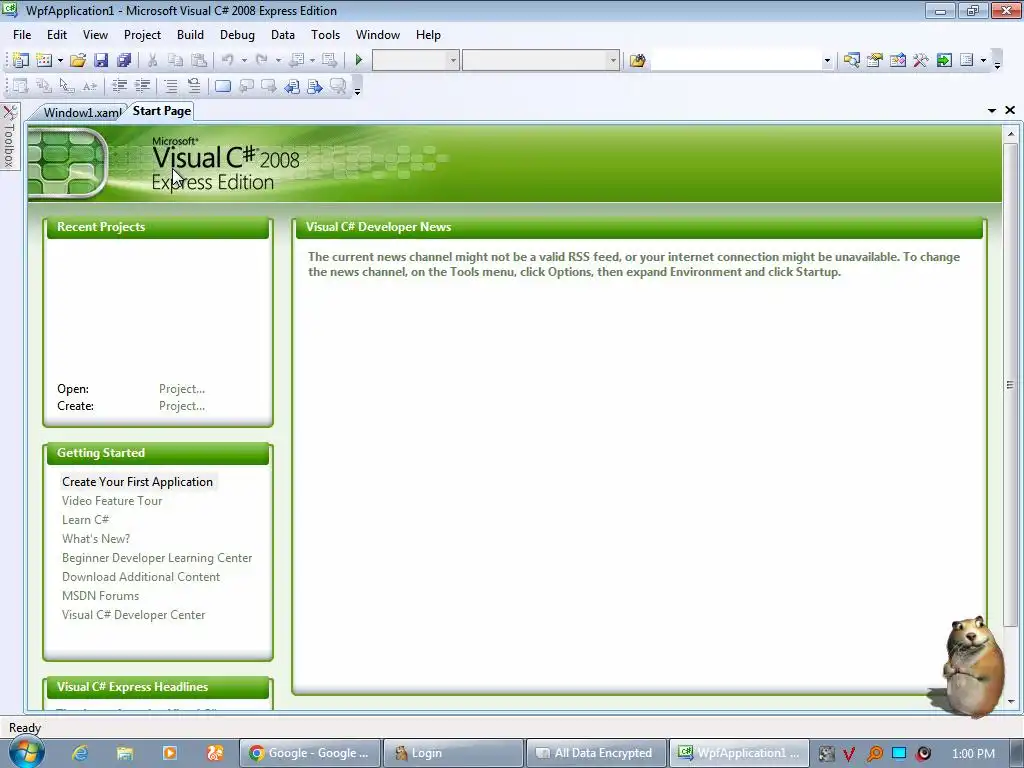Image resolution: width=1024 pixels, height=768 pixels.
Task: Click the Decrease Indent icon
Action: pyautogui.click(x=119, y=86)
